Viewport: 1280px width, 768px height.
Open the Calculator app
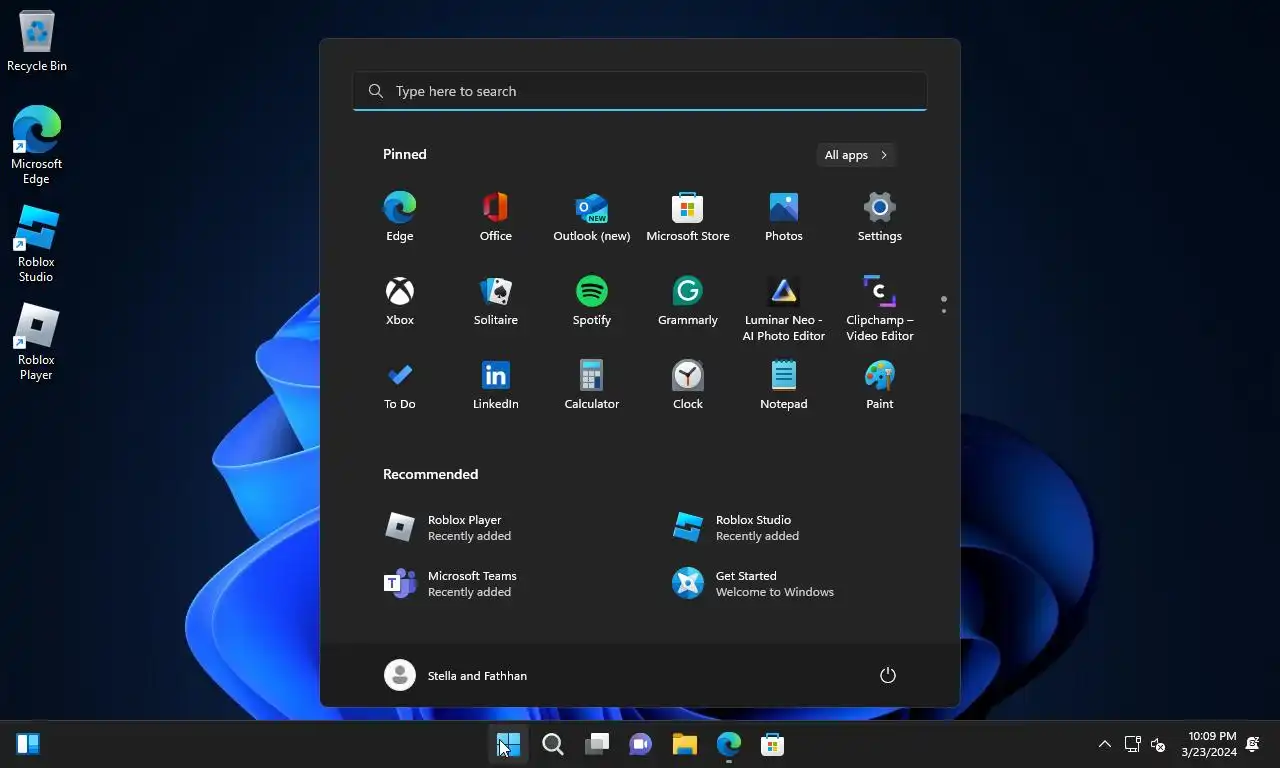[x=591, y=385]
